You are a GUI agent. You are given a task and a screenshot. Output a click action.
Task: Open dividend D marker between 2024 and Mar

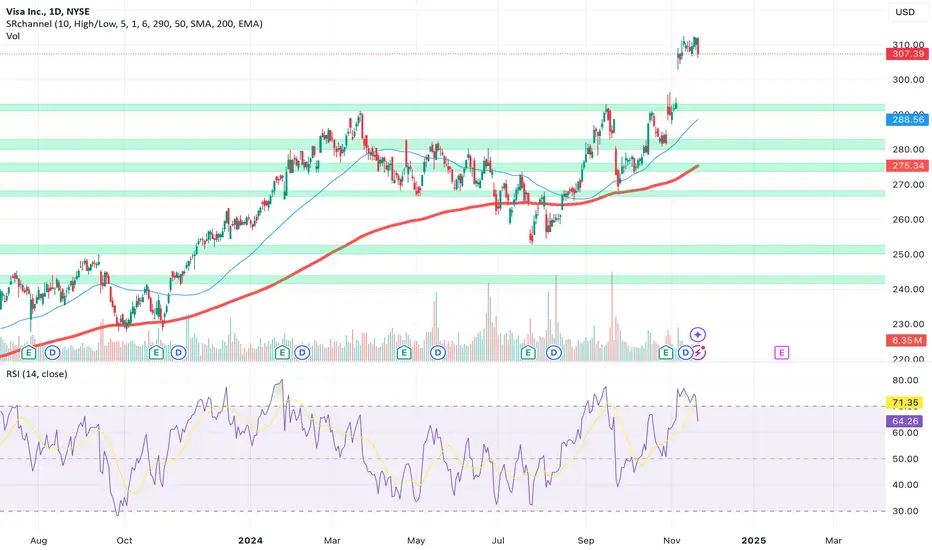(302, 353)
